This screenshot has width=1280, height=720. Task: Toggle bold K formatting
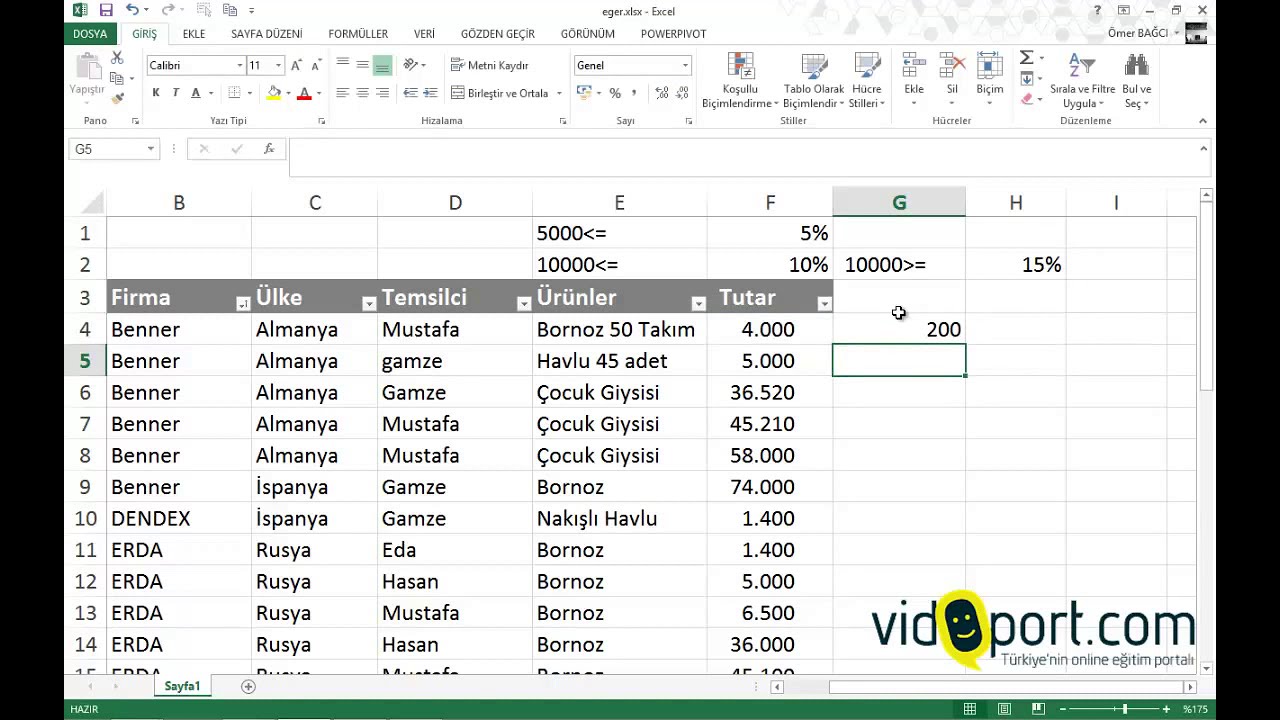[156, 93]
